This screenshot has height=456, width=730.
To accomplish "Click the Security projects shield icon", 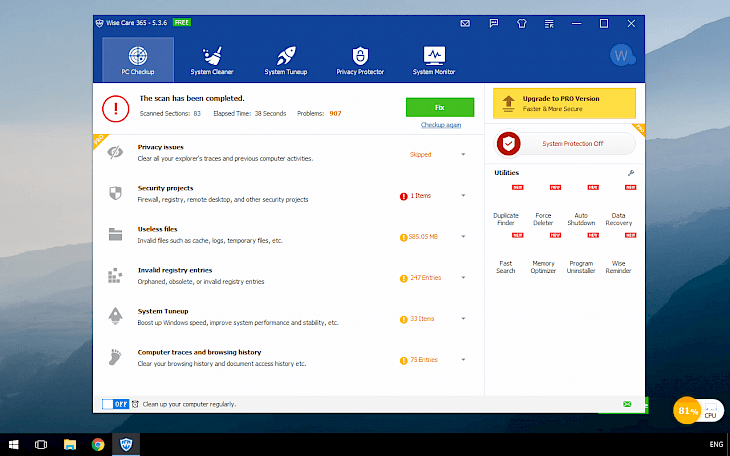I will tap(115, 193).
